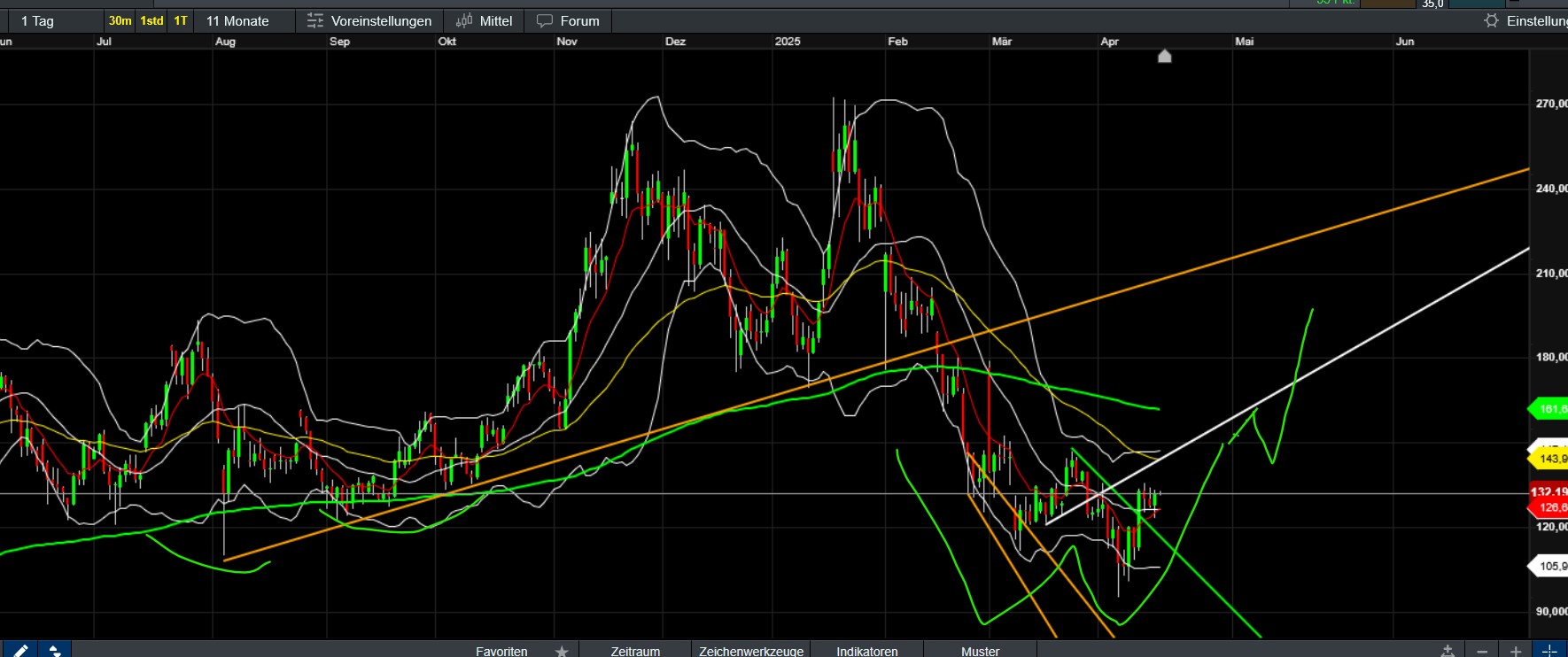Switch to the 1T daily interval
This screenshot has width=1568, height=657.
(x=181, y=20)
